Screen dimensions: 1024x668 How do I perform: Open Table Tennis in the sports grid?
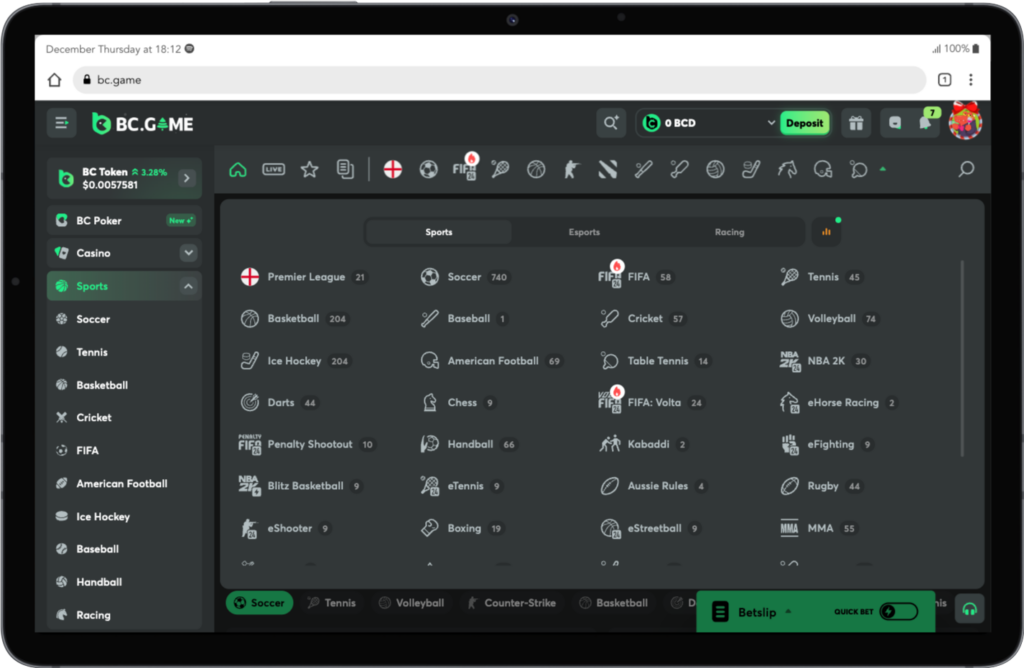click(655, 361)
